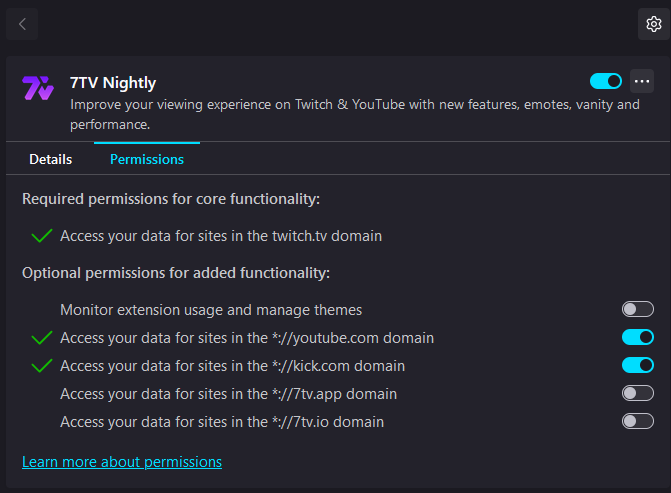Open the 7TV Nightly more options menu
This screenshot has width=671, height=493.
pos(641,81)
